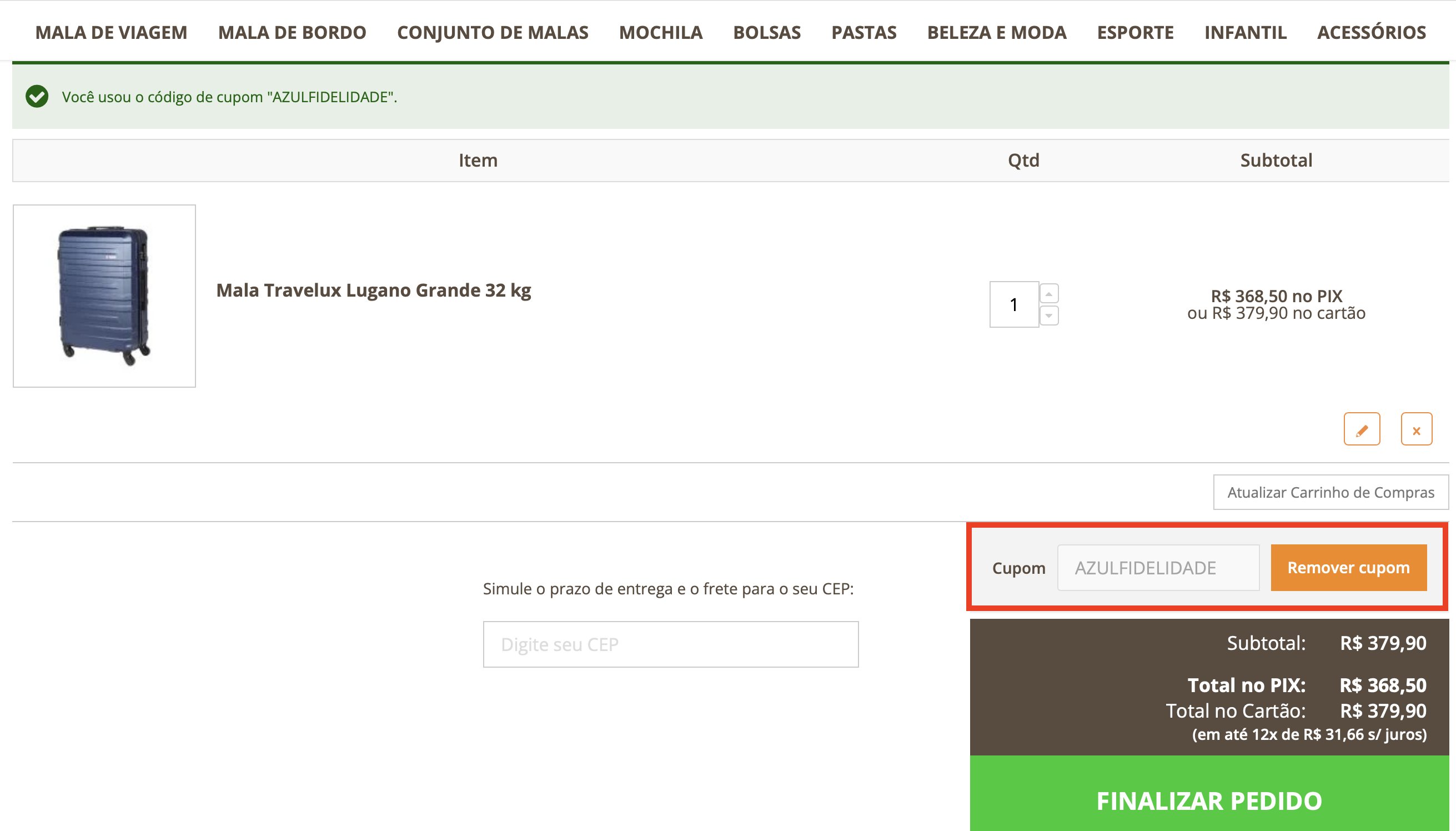Screen dimensions: 1456x831
Task: Go to CONJUNTO DE MALAS menu
Action: coord(493,33)
